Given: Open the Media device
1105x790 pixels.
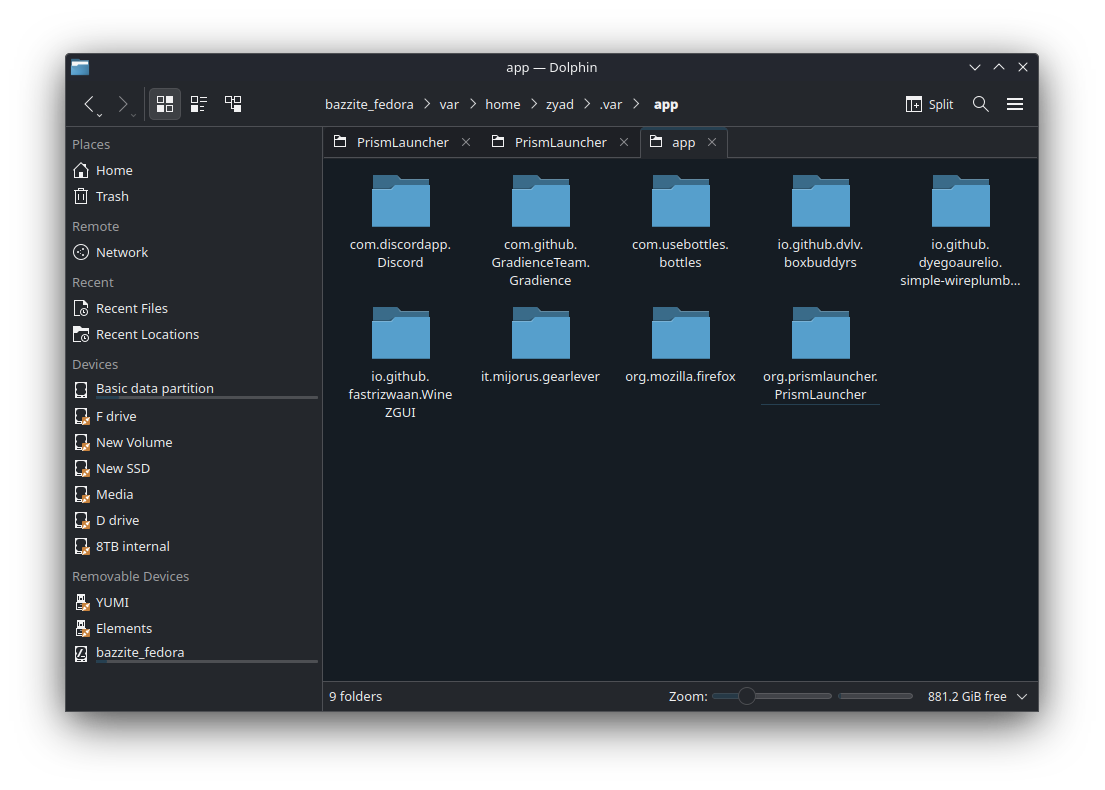Looking at the screenshot, I should (x=194, y=495).
